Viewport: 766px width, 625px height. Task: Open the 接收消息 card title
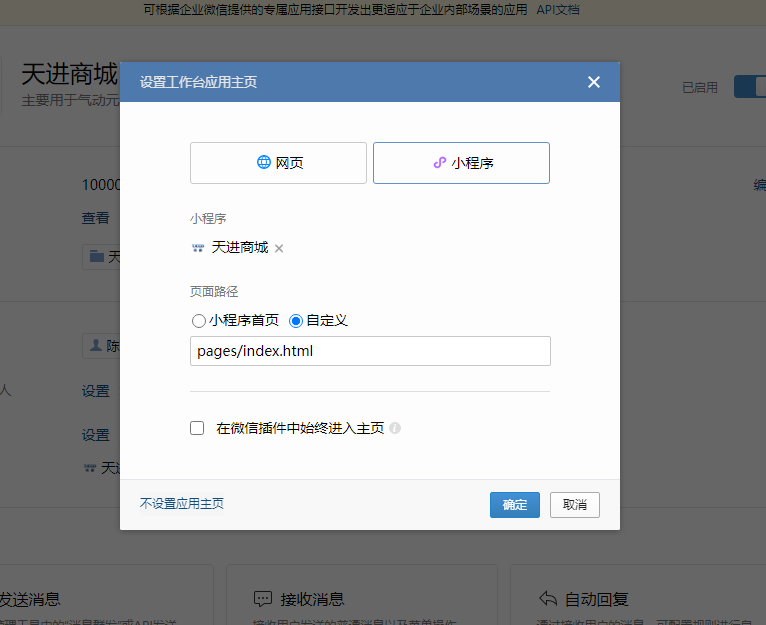coord(312,599)
